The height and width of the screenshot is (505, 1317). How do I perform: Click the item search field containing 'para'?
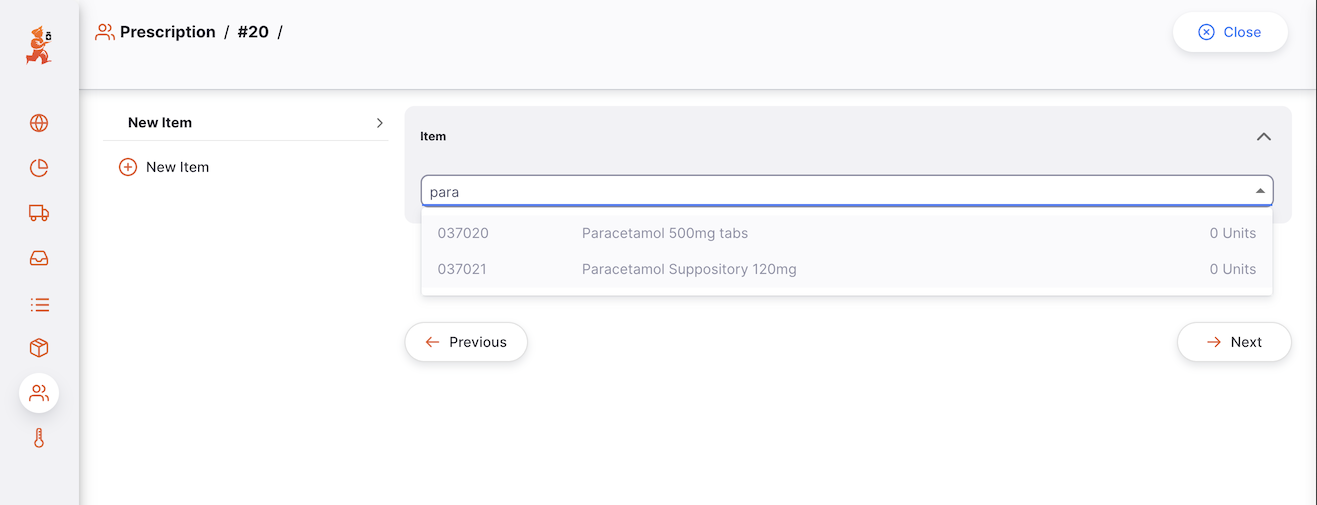tap(830, 191)
